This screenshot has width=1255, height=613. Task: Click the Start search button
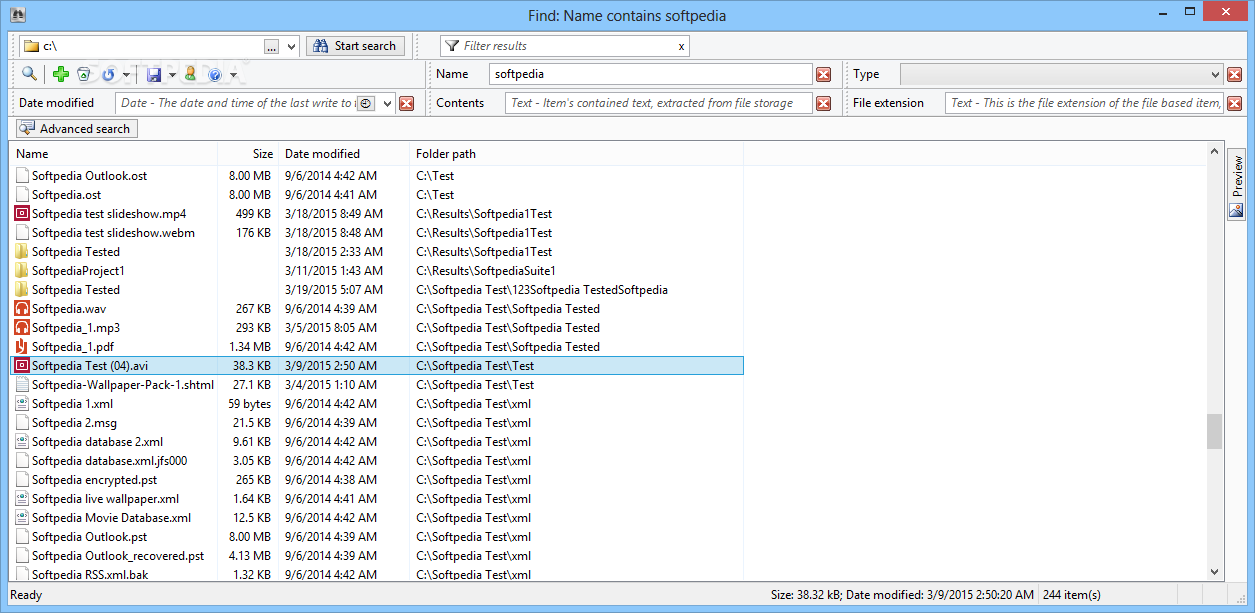pyautogui.click(x=355, y=46)
